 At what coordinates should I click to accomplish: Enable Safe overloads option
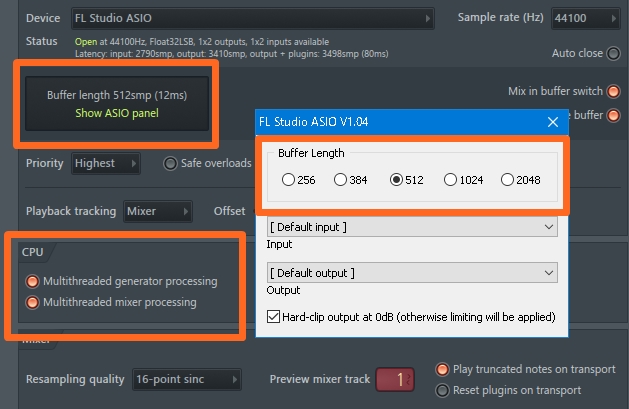(x=170, y=163)
